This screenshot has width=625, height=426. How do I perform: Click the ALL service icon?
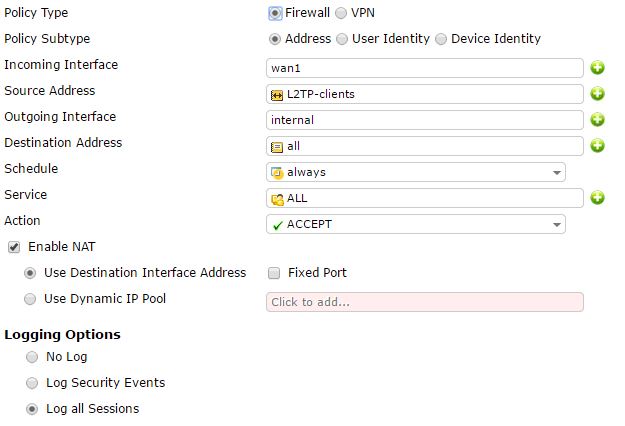click(x=277, y=199)
